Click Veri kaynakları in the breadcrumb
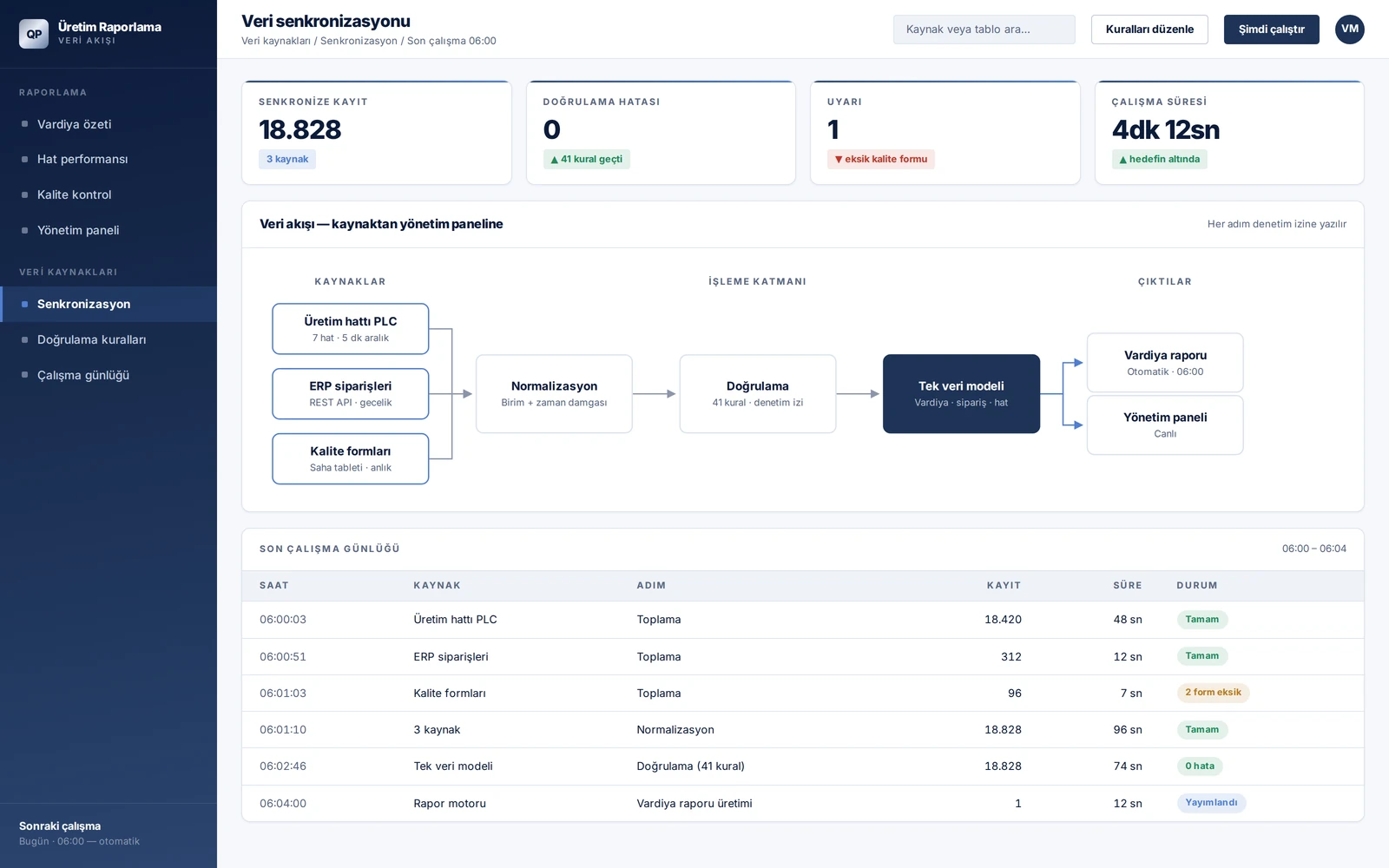 [276, 41]
